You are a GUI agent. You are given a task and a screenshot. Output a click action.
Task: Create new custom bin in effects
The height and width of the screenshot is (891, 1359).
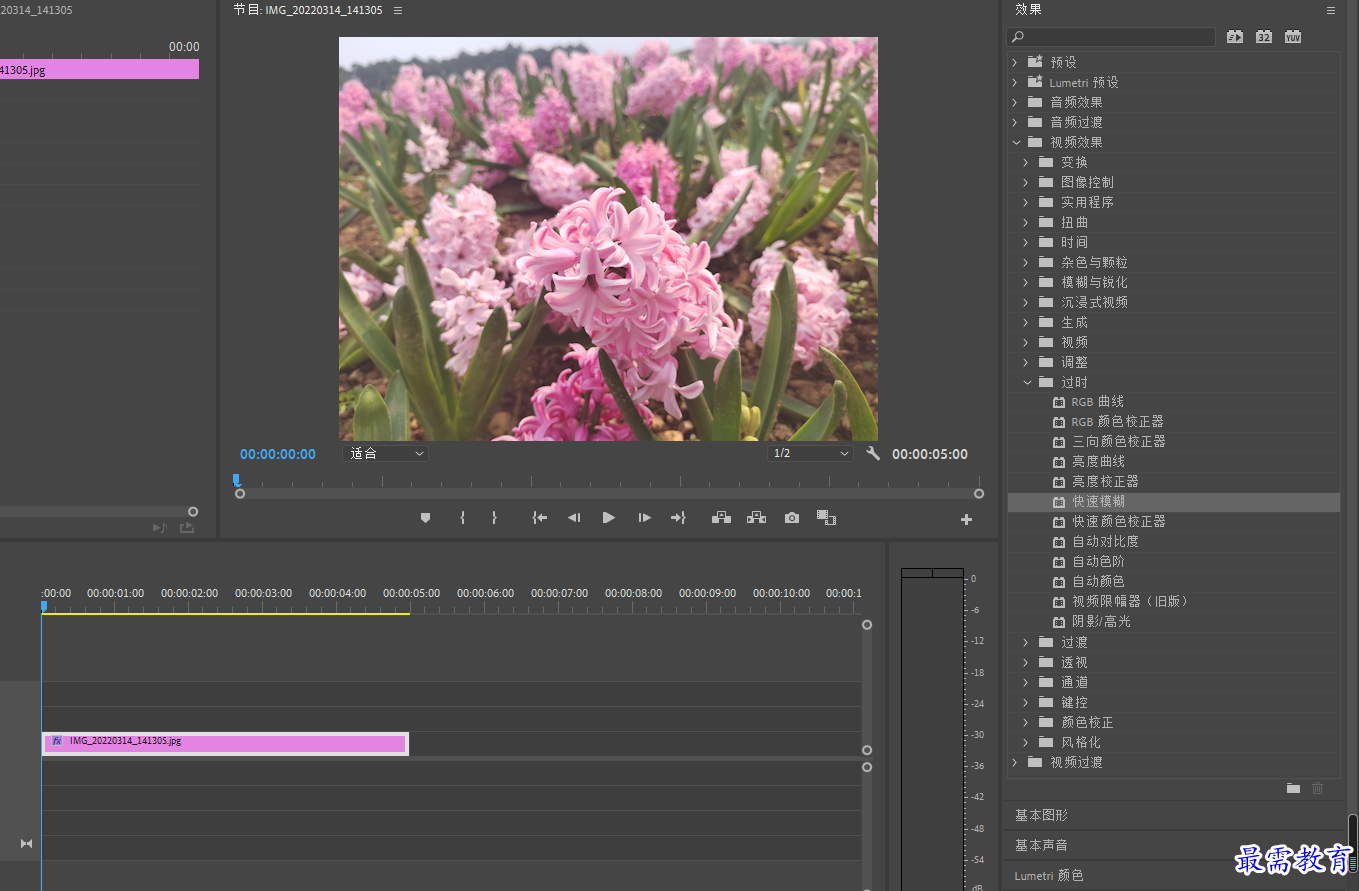point(1293,788)
